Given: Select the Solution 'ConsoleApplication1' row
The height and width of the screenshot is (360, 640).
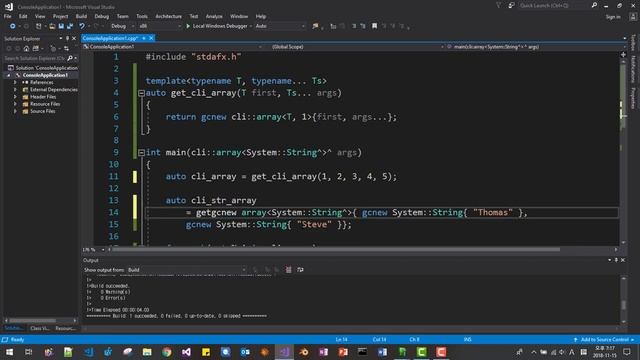Looking at the screenshot, I should point(42,68).
